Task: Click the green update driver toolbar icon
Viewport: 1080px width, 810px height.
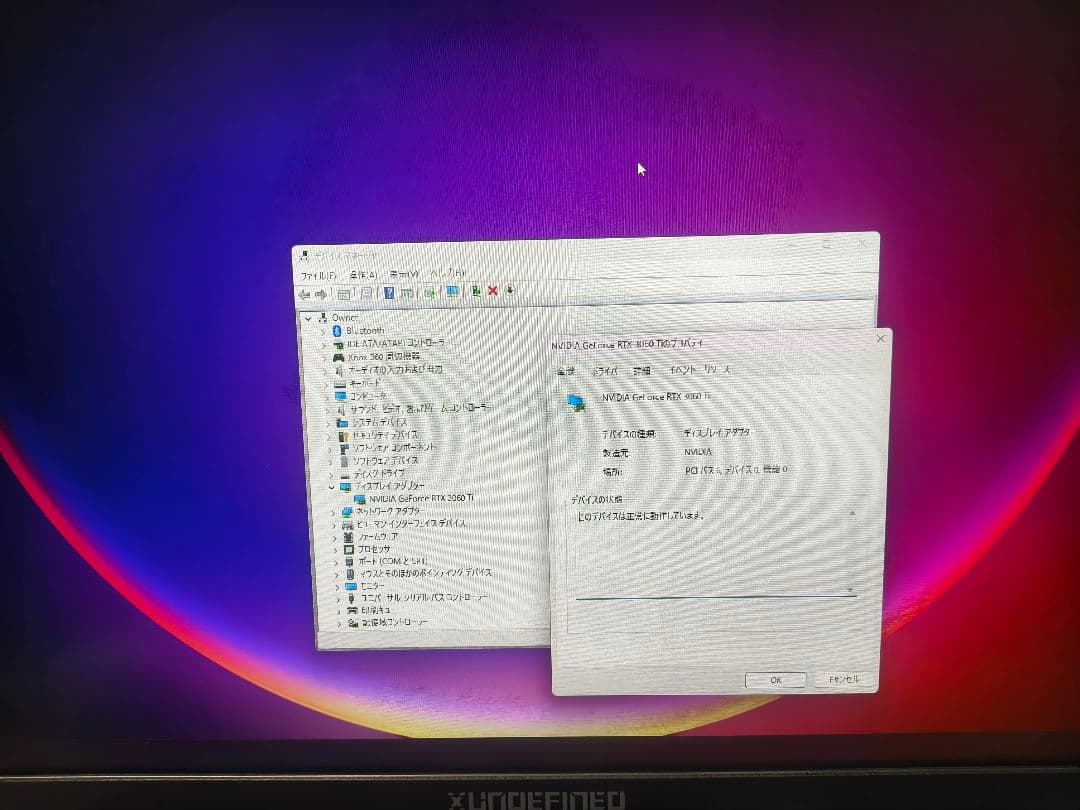Action: pos(475,291)
